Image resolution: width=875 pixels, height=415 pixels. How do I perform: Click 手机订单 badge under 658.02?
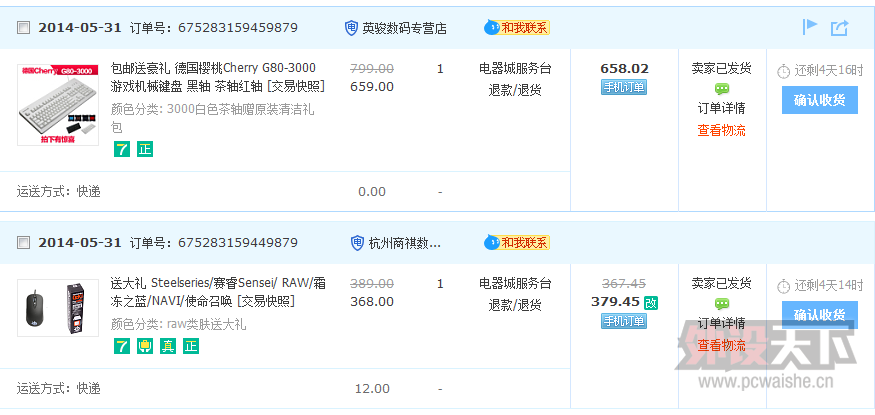pos(624,87)
